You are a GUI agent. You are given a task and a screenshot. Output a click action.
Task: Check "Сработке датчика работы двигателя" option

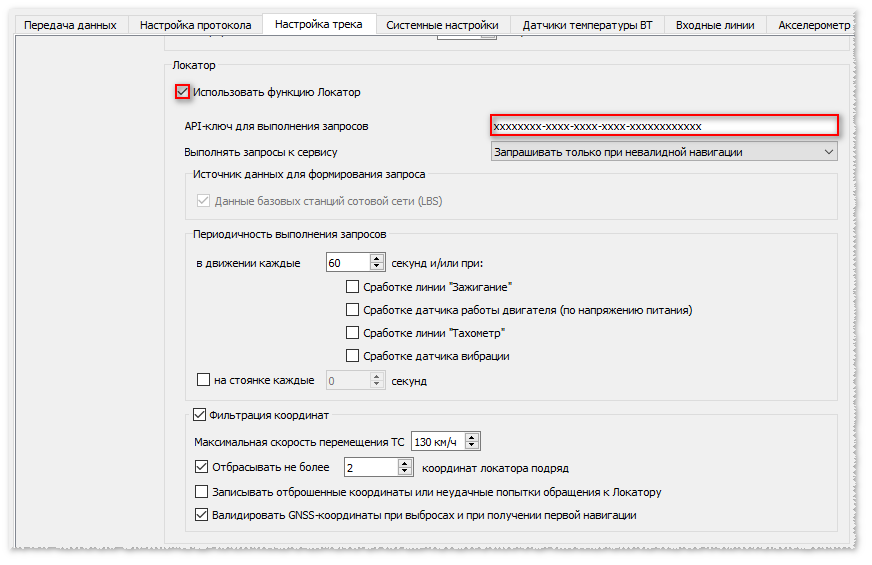[352, 310]
